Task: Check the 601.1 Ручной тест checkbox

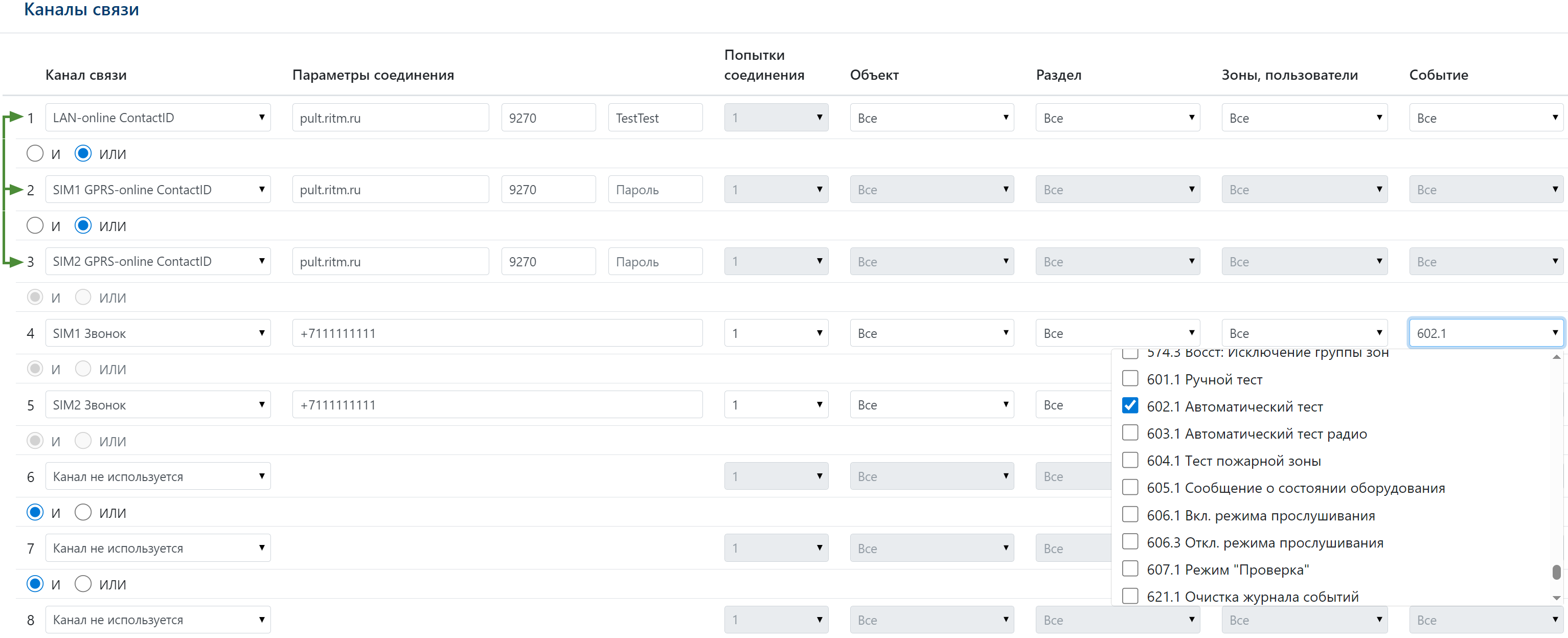Action: pyautogui.click(x=1130, y=379)
